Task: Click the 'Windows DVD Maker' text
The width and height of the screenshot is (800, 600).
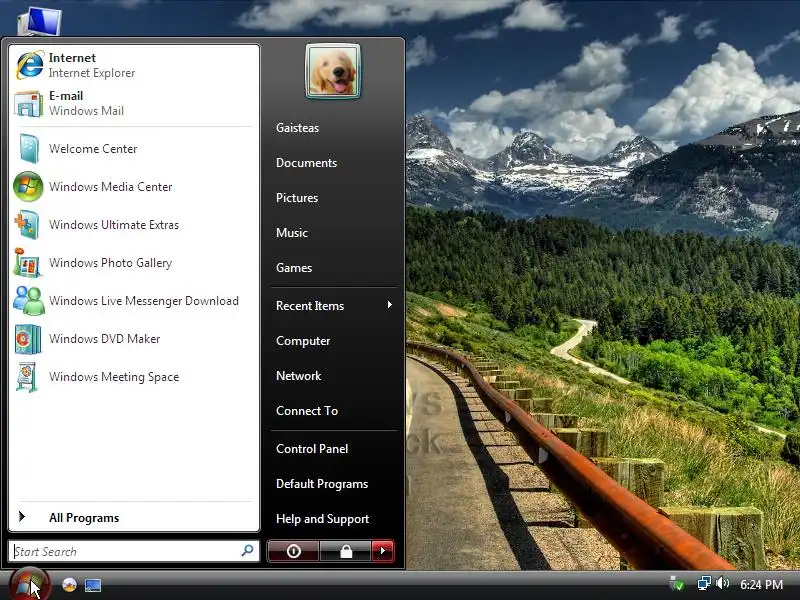Action: pyautogui.click(x=104, y=339)
